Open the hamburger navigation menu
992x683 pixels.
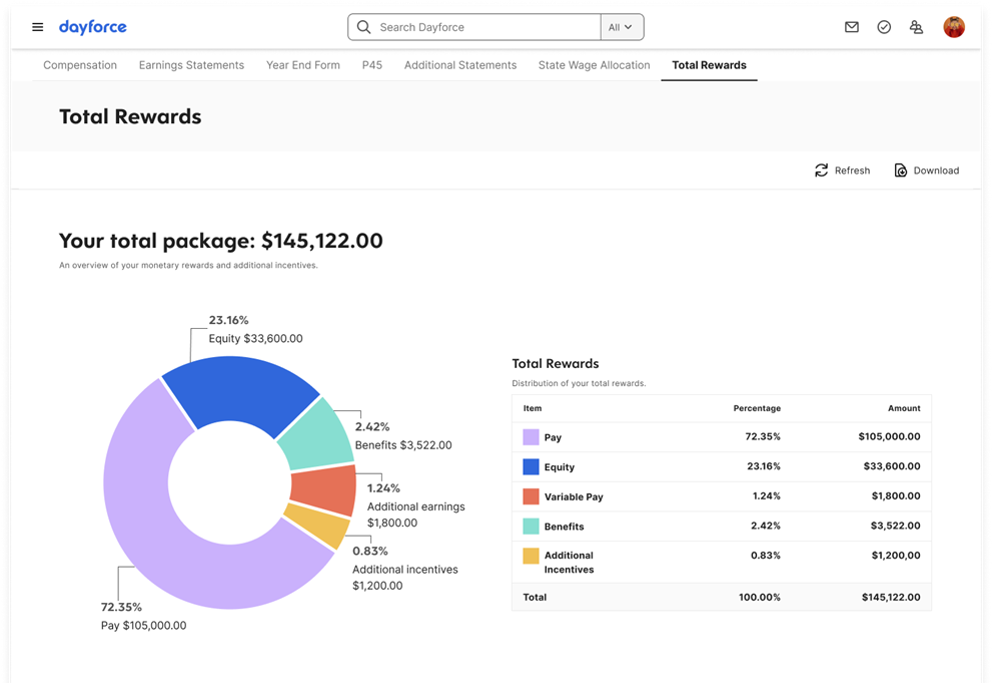(x=38, y=27)
